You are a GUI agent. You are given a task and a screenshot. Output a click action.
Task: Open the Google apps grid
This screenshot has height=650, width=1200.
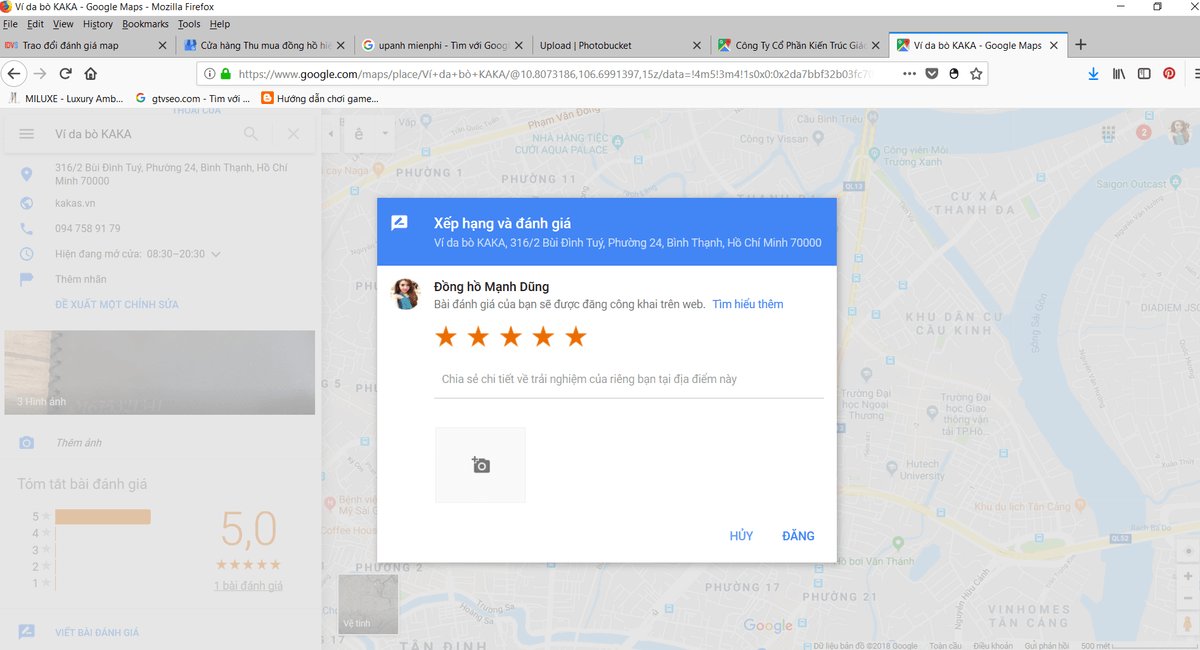(x=1108, y=133)
